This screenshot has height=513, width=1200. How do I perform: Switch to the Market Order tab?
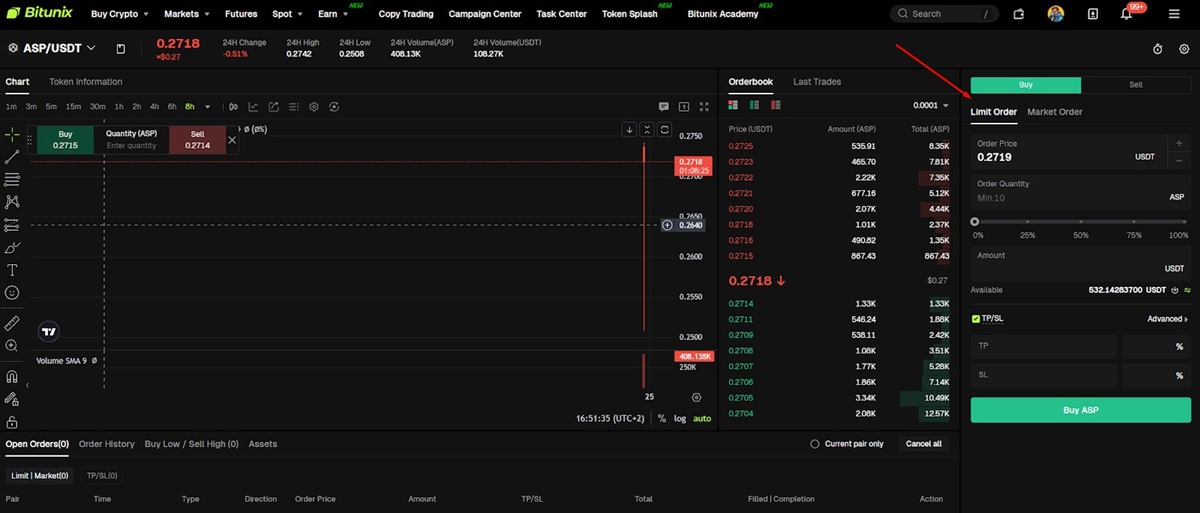pyautogui.click(x=1054, y=112)
